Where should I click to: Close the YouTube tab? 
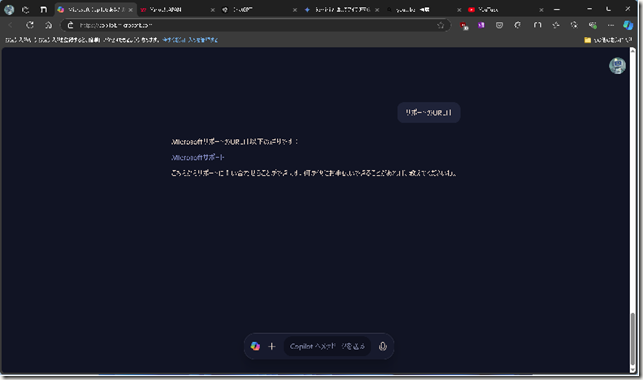pyautogui.click(x=541, y=10)
